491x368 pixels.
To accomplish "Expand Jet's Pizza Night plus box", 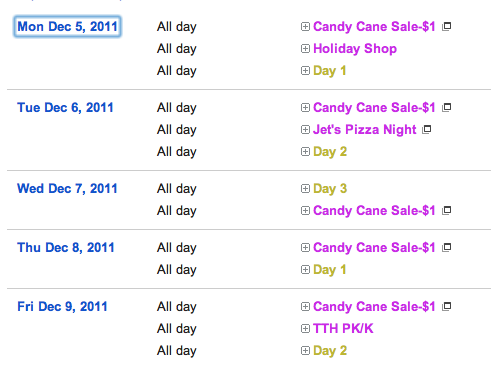I will click(x=305, y=129).
